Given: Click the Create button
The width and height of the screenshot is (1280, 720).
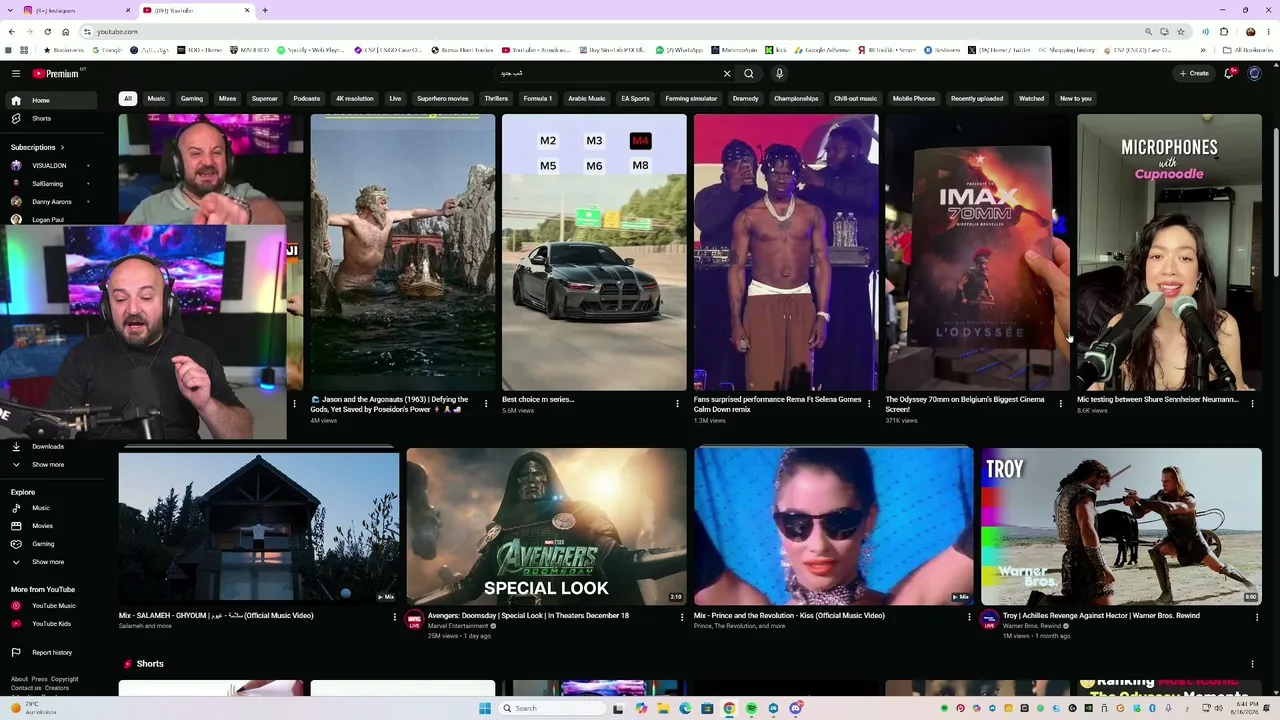Looking at the screenshot, I should point(1194,73).
